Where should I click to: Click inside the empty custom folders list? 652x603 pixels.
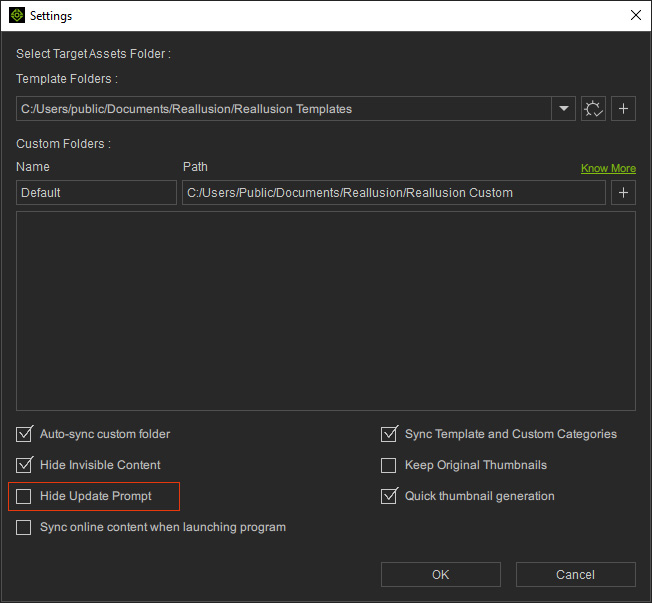coord(326,310)
